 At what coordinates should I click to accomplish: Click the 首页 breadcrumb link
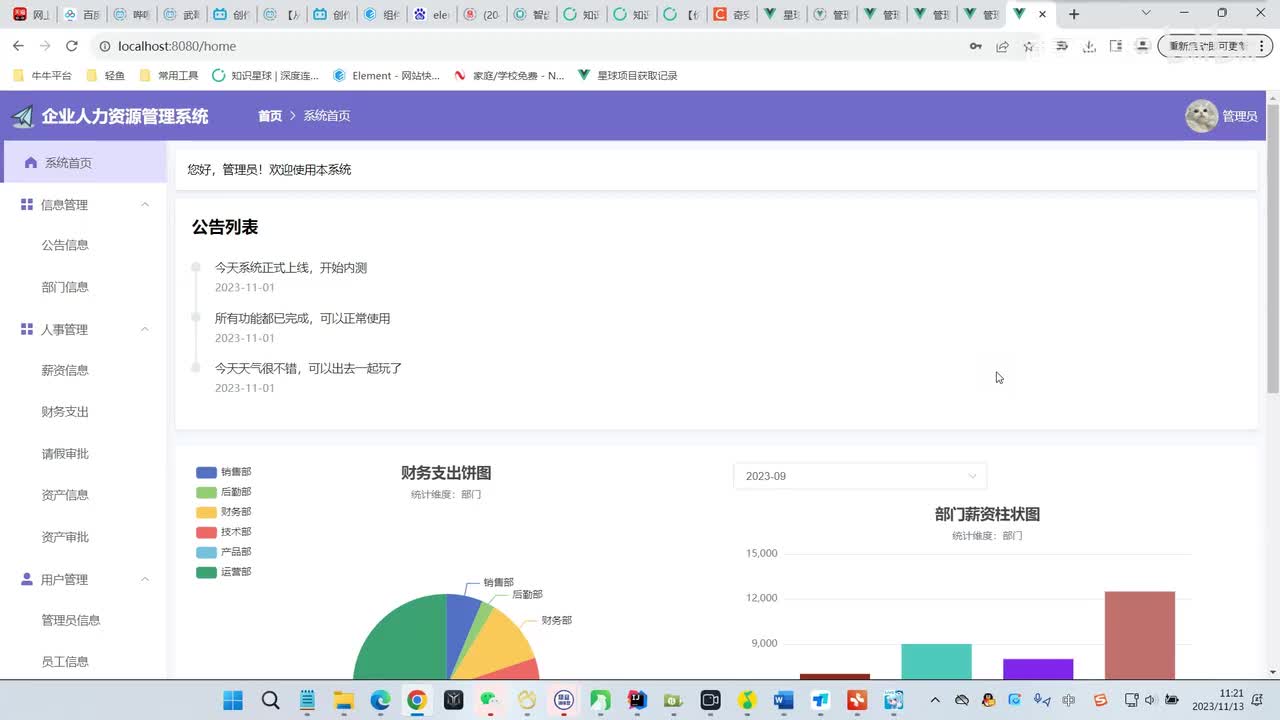click(270, 116)
